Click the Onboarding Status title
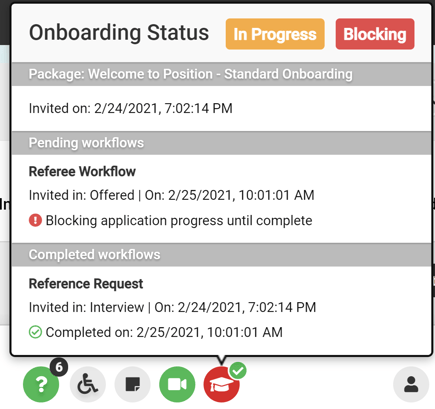This screenshot has height=409, width=435. coord(119,33)
